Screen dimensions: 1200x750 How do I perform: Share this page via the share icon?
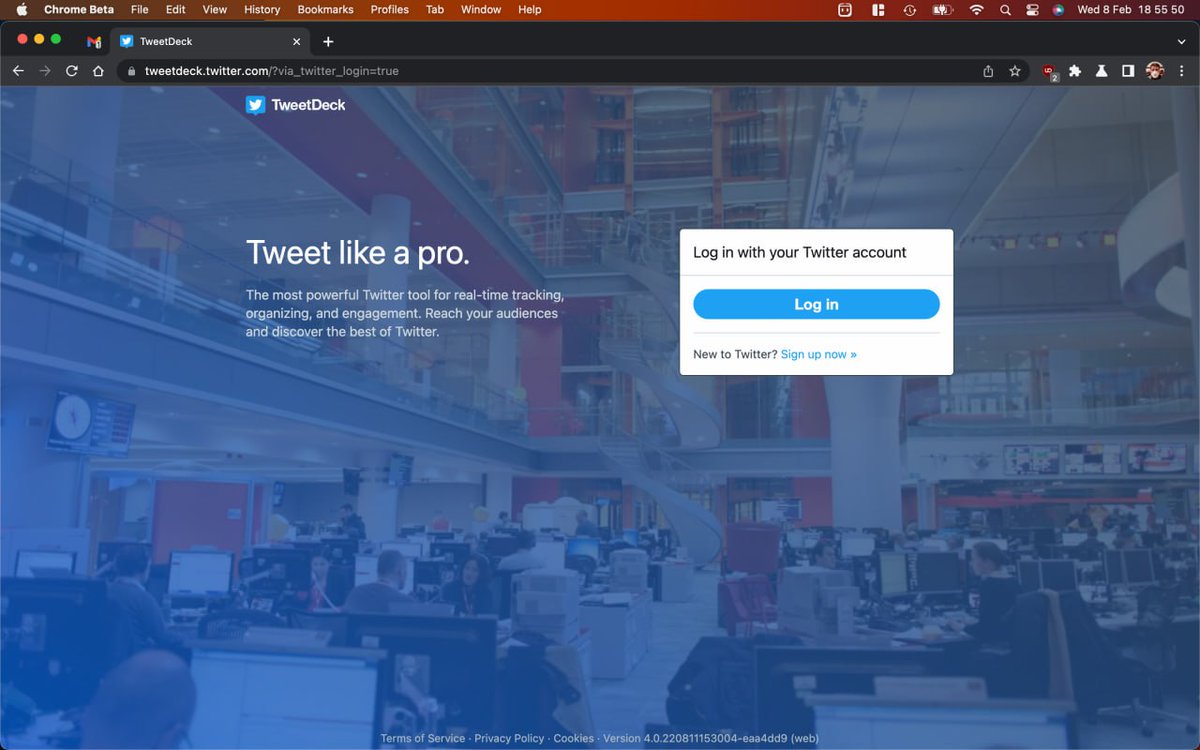988,71
